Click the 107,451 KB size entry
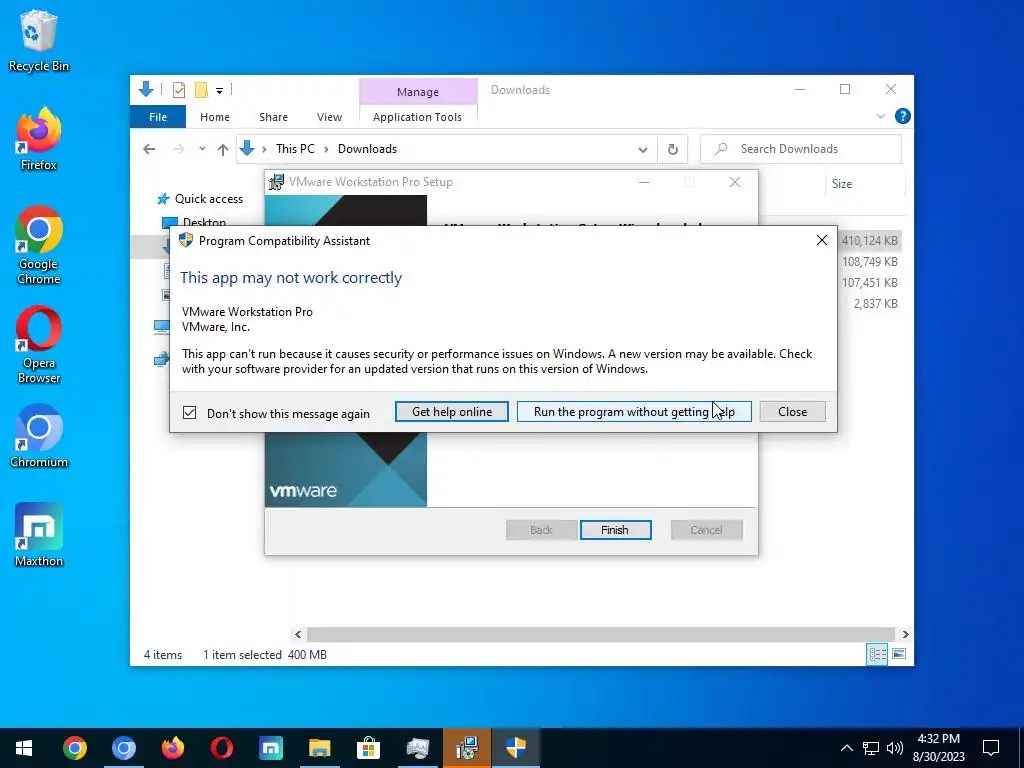The width and height of the screenshot is (1024, 768). [x=869, y=282]
